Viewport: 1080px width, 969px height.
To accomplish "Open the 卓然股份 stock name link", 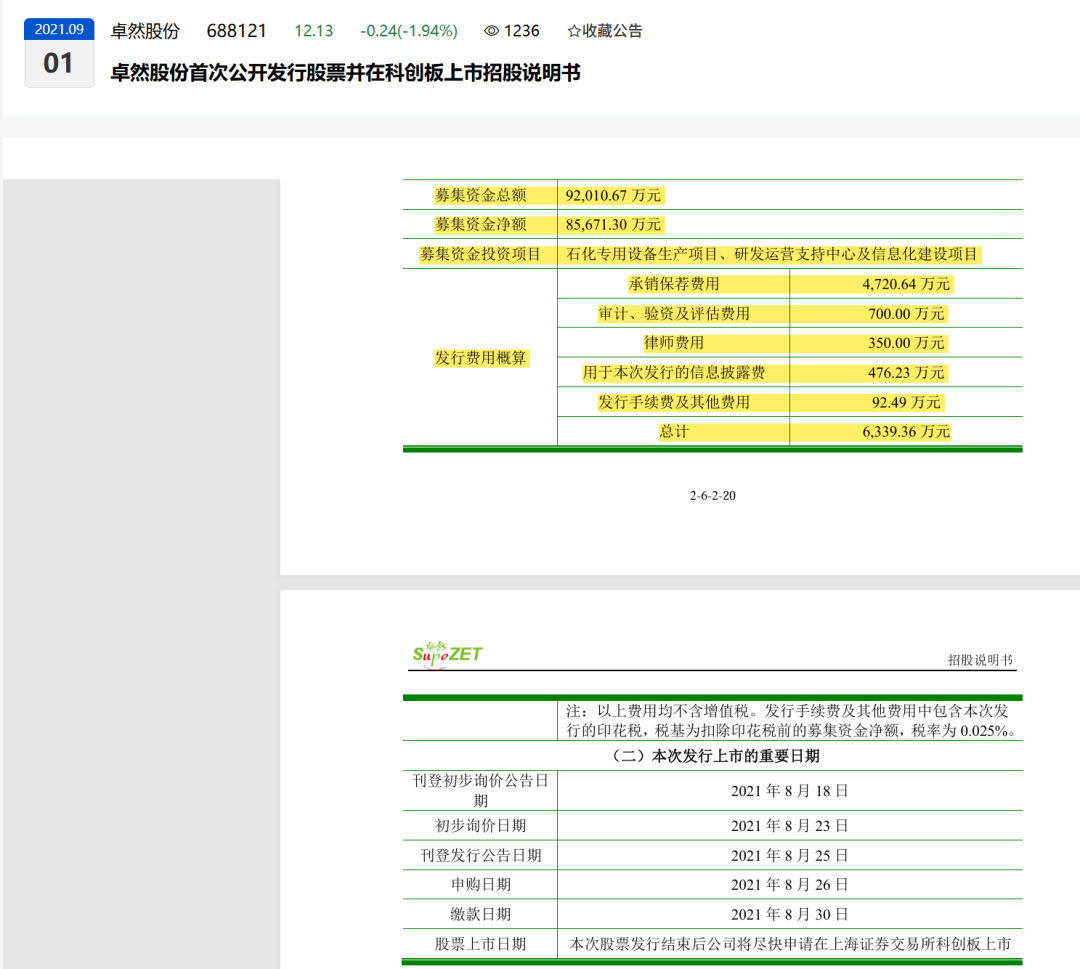I will pyautogui.click(x=145, y=31).
